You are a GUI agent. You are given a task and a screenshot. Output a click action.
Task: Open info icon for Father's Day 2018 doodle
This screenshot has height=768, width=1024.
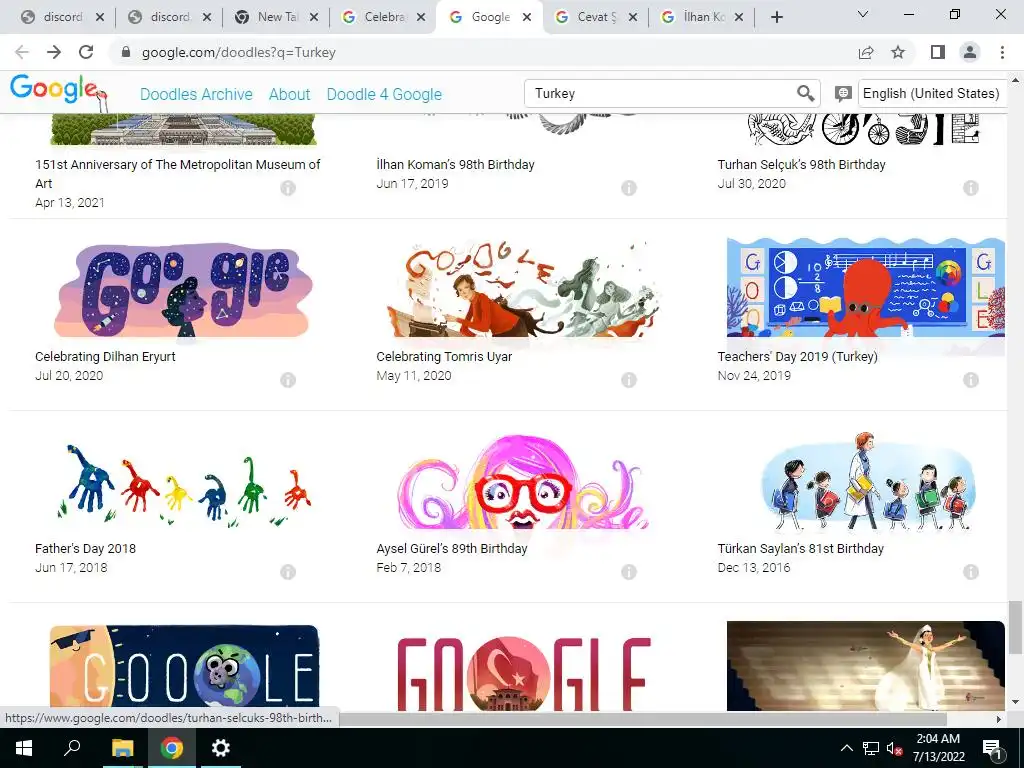click(x=288, y=572)
